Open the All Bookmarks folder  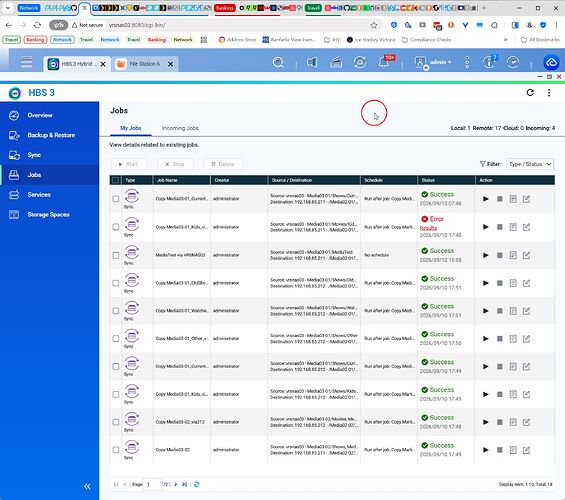[540, 40]
